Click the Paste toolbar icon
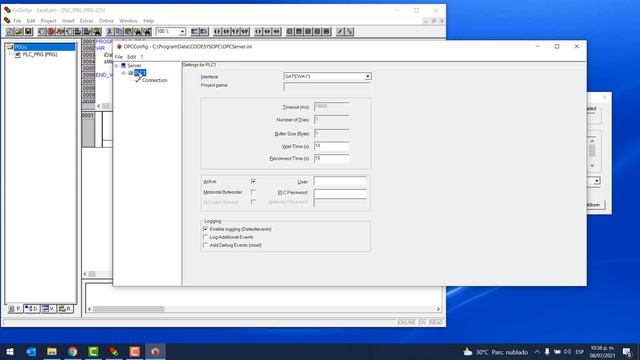 (x=128, y=31)
